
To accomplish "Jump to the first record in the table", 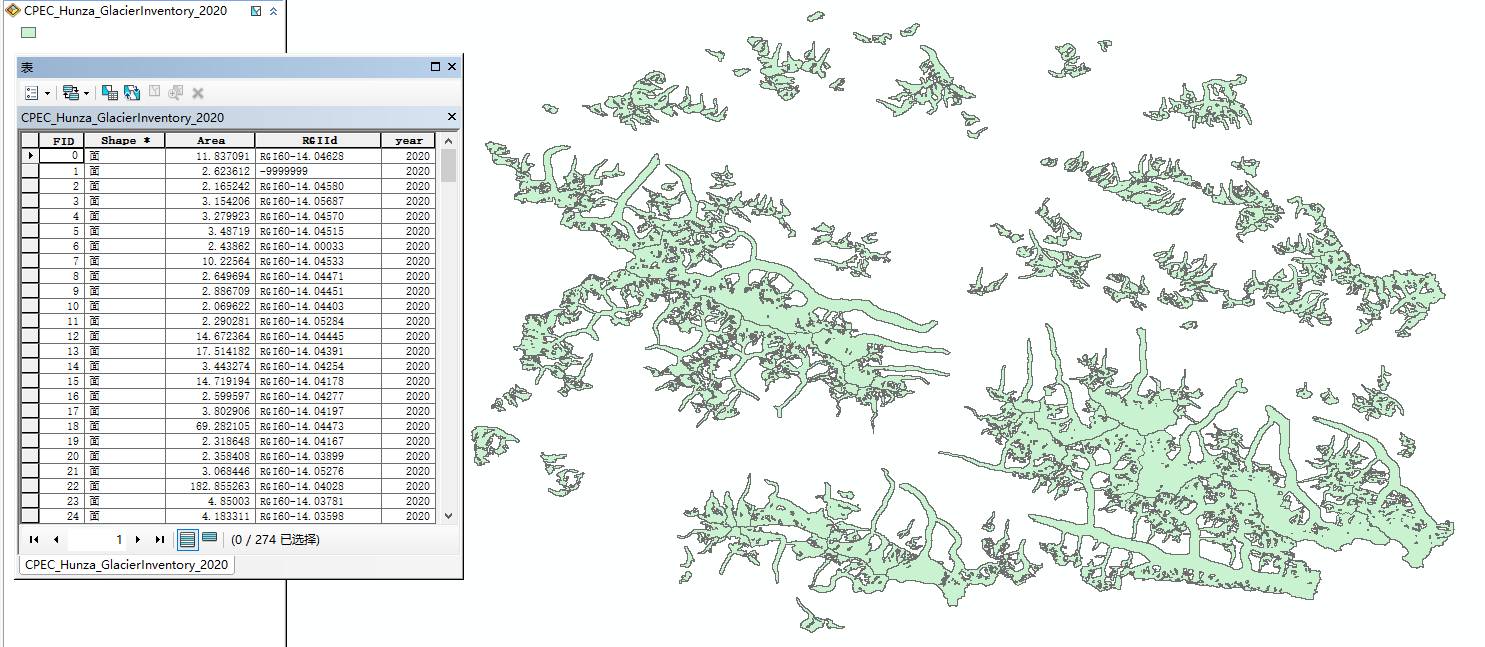I will pos(34,540).
